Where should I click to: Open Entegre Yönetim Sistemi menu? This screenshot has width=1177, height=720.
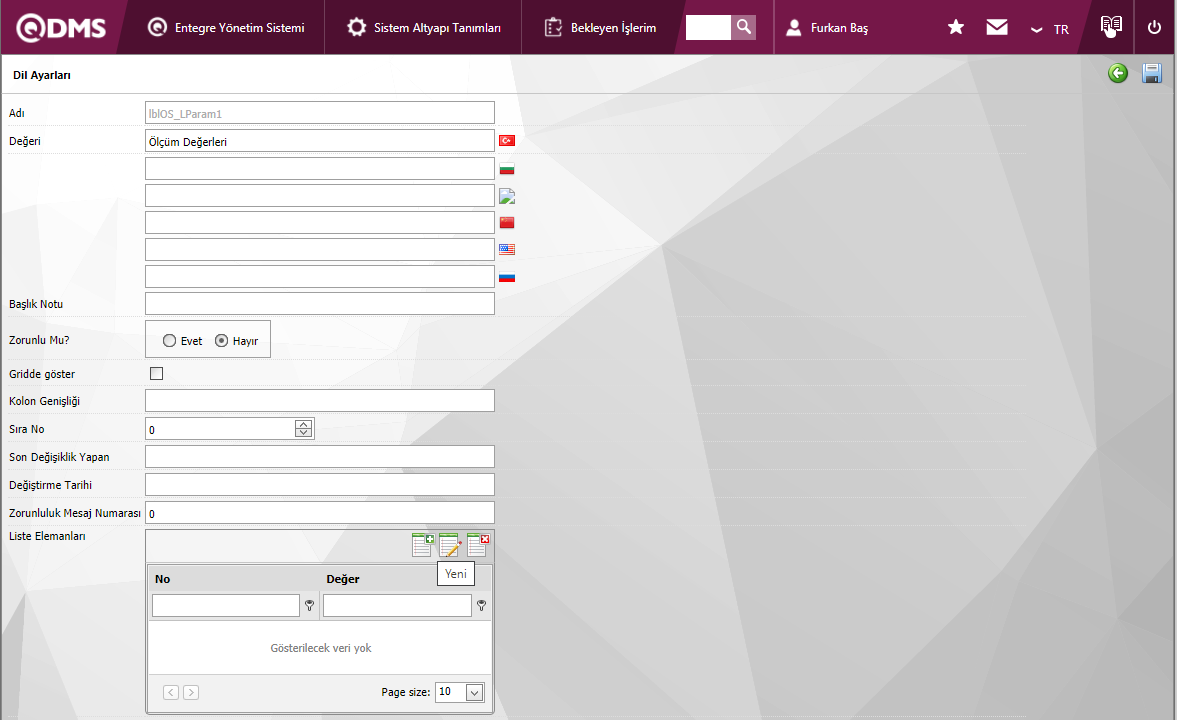click(x=226, y=28)
